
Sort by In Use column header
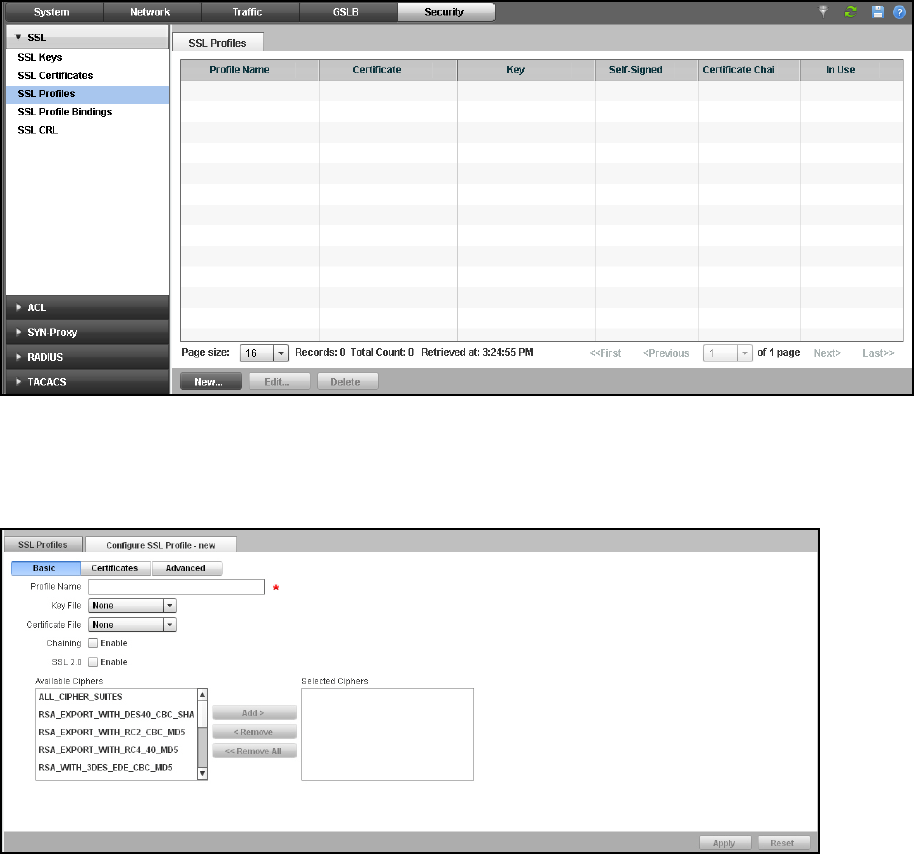852,70
